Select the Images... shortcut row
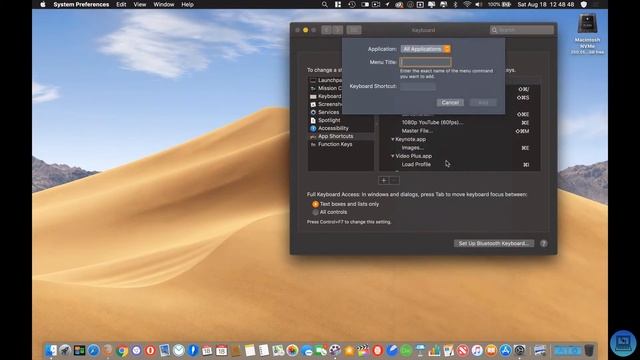 pyautogui.click(x=460, y=148)
